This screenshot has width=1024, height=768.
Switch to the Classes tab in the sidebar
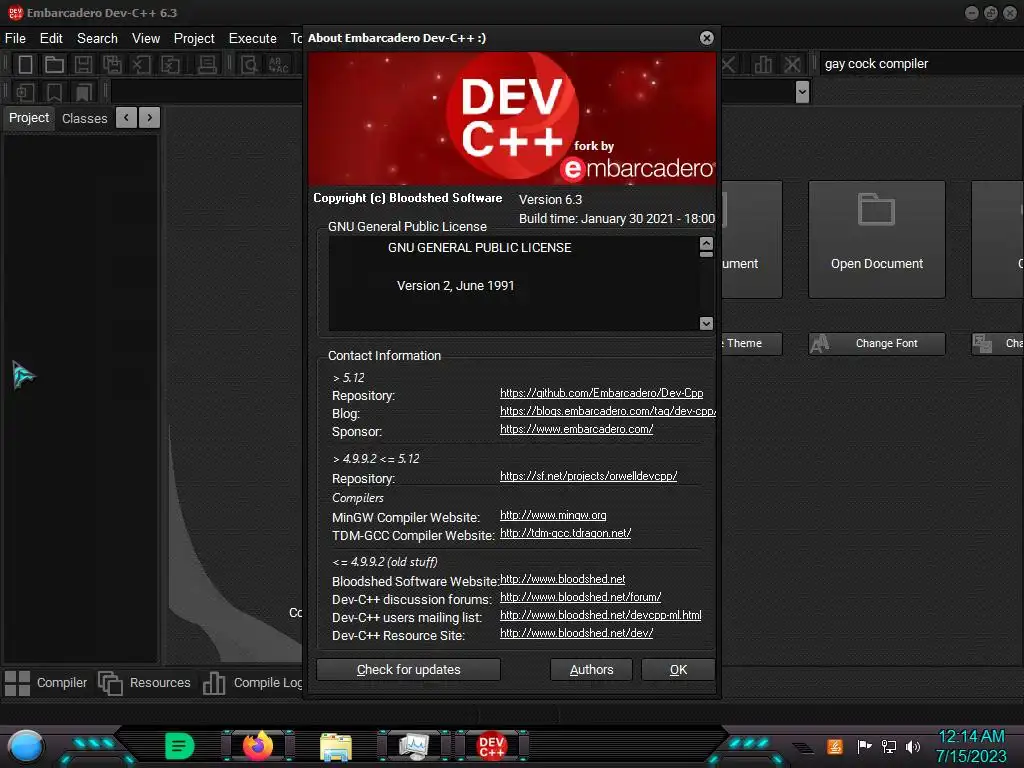click(x=84, y=118)
